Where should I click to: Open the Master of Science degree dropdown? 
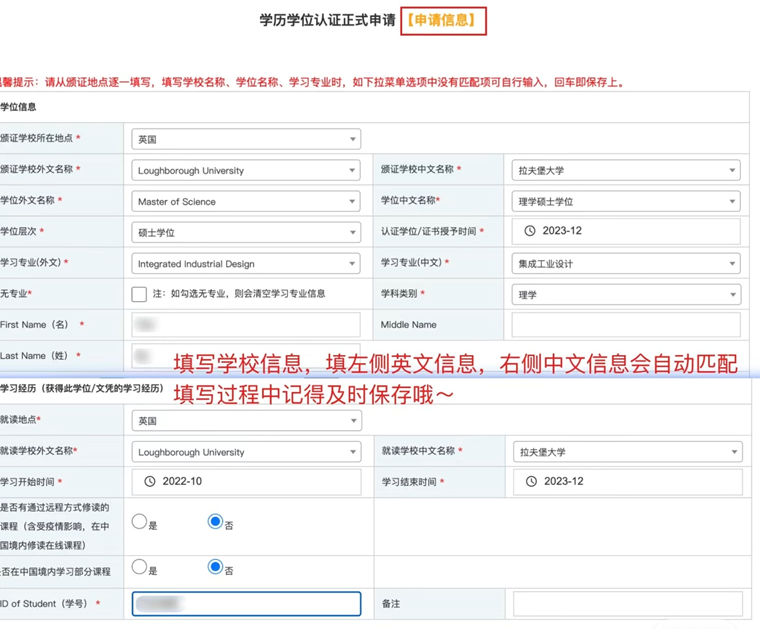(246, 201)
